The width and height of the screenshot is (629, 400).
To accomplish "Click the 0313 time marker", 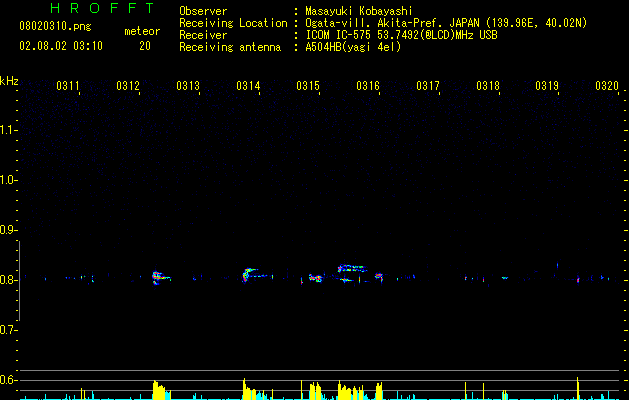I will (x=188, y=86).
